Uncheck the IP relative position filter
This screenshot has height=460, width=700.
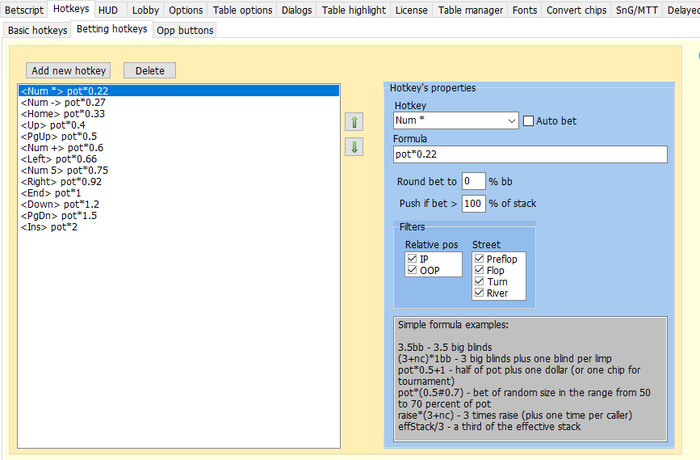tap(412, 259)
